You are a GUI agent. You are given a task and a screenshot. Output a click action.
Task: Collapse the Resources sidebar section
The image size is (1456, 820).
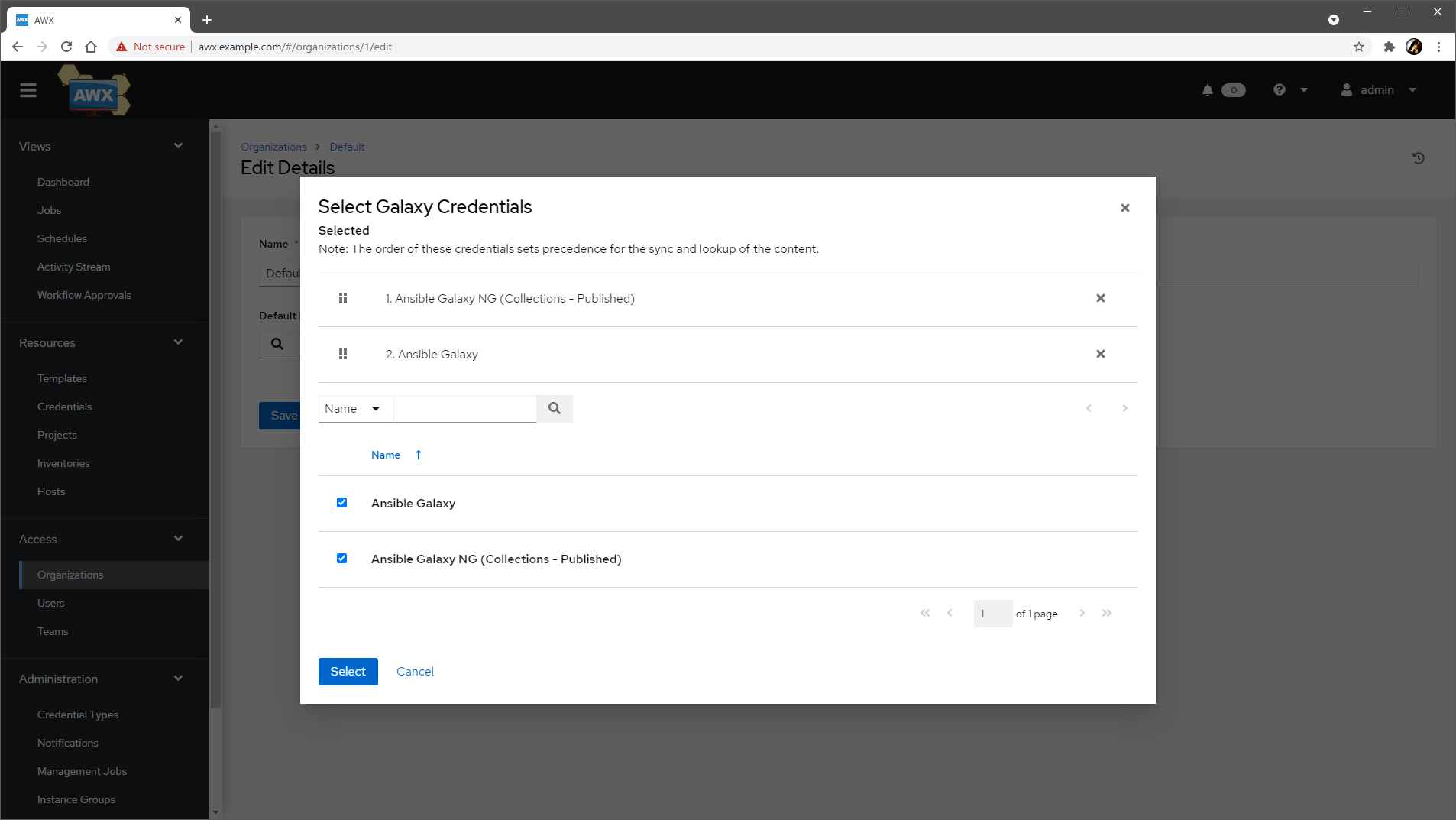coord(178,342)
